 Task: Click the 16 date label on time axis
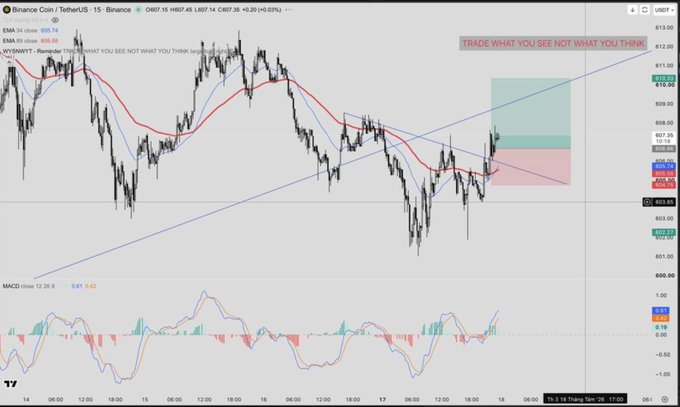coord(264,400)
